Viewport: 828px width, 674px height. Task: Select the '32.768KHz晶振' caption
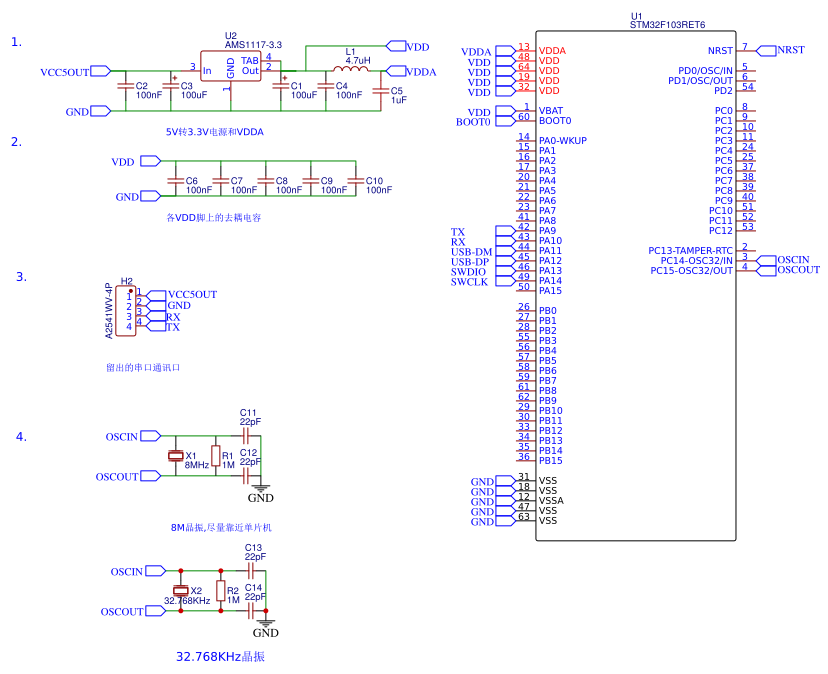click(220, 656)
